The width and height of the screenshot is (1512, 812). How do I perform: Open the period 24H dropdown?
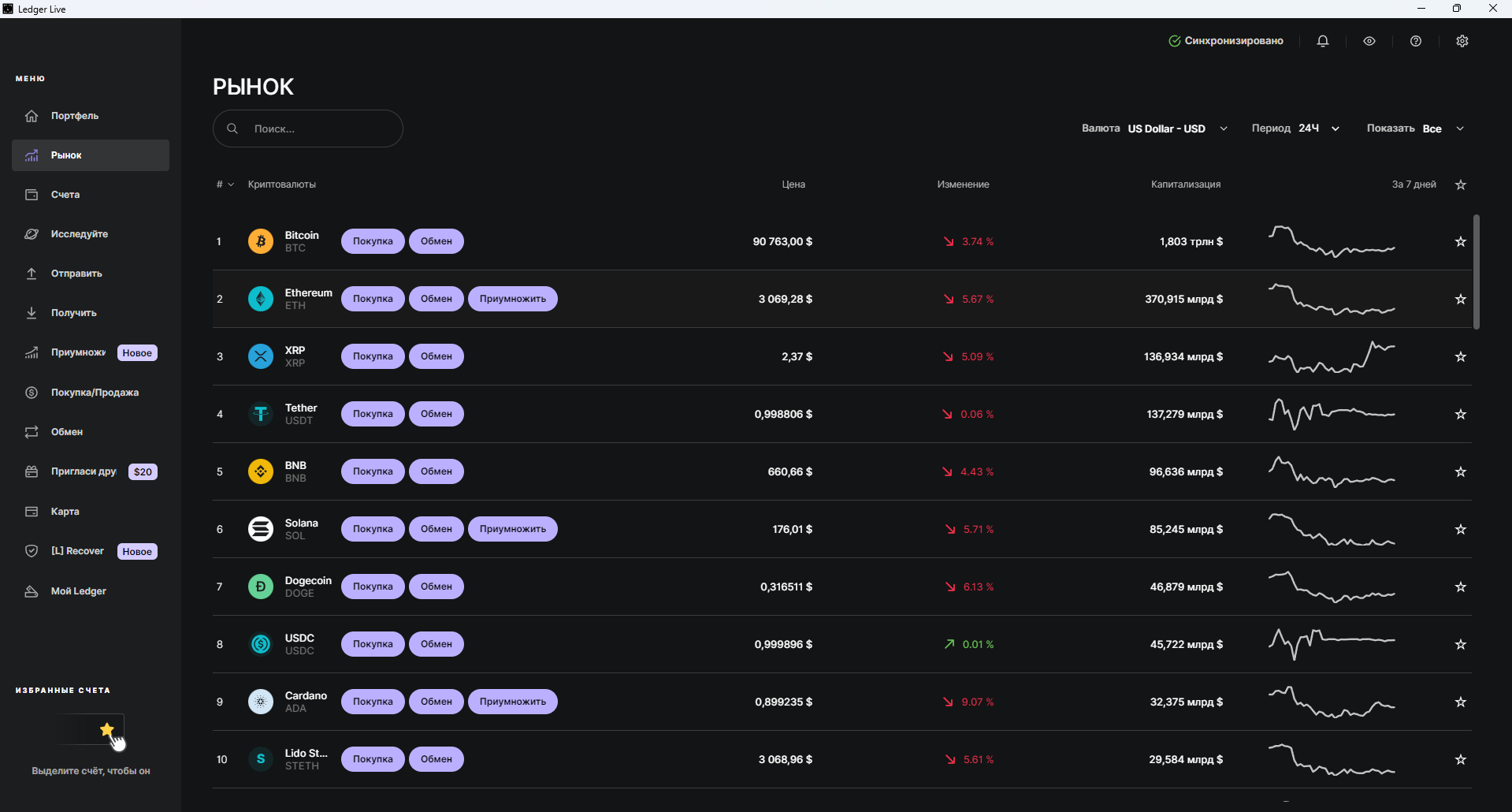coord(1319,129)
